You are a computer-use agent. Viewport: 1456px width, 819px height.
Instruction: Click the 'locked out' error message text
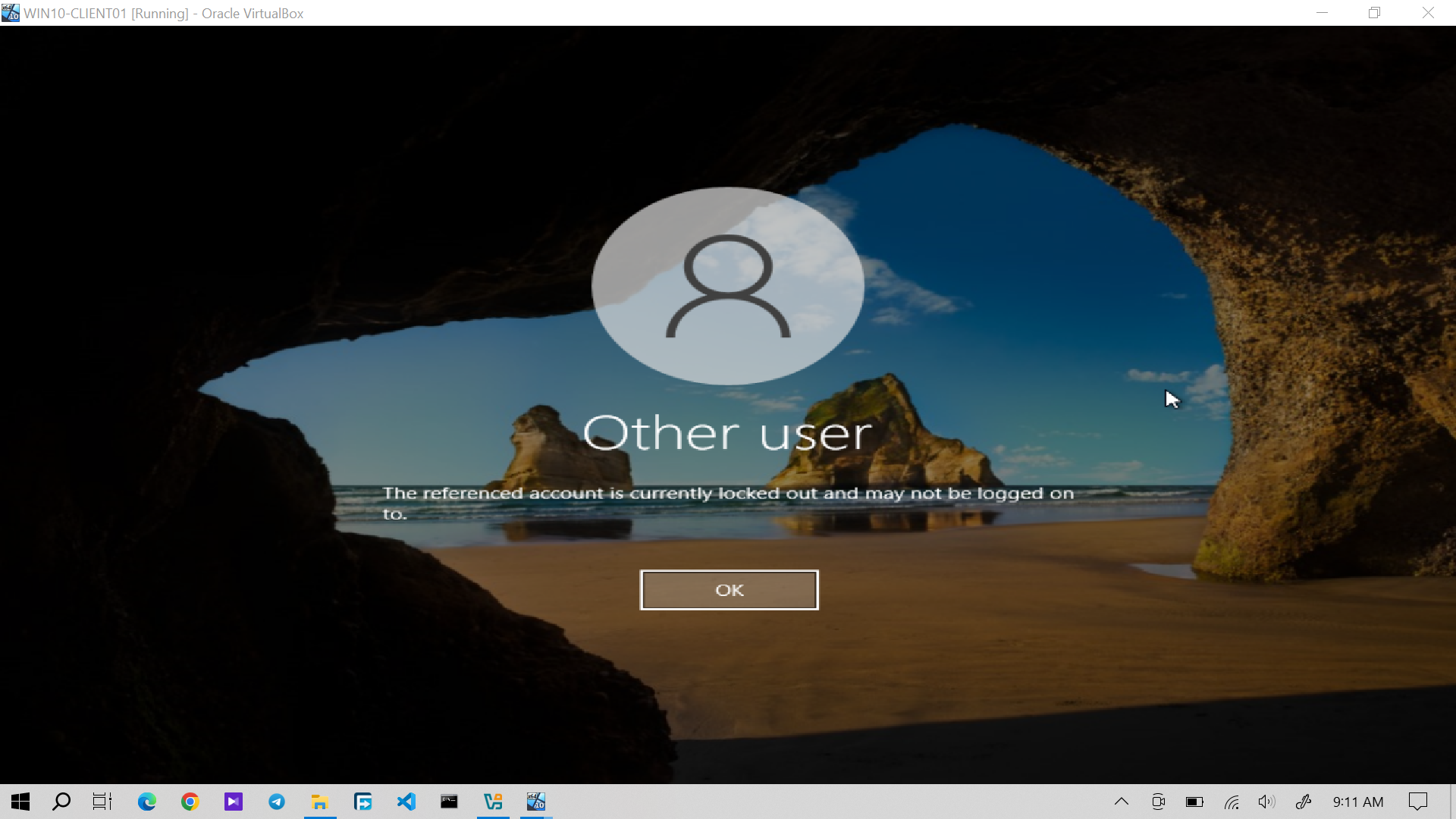coord(728,503)
